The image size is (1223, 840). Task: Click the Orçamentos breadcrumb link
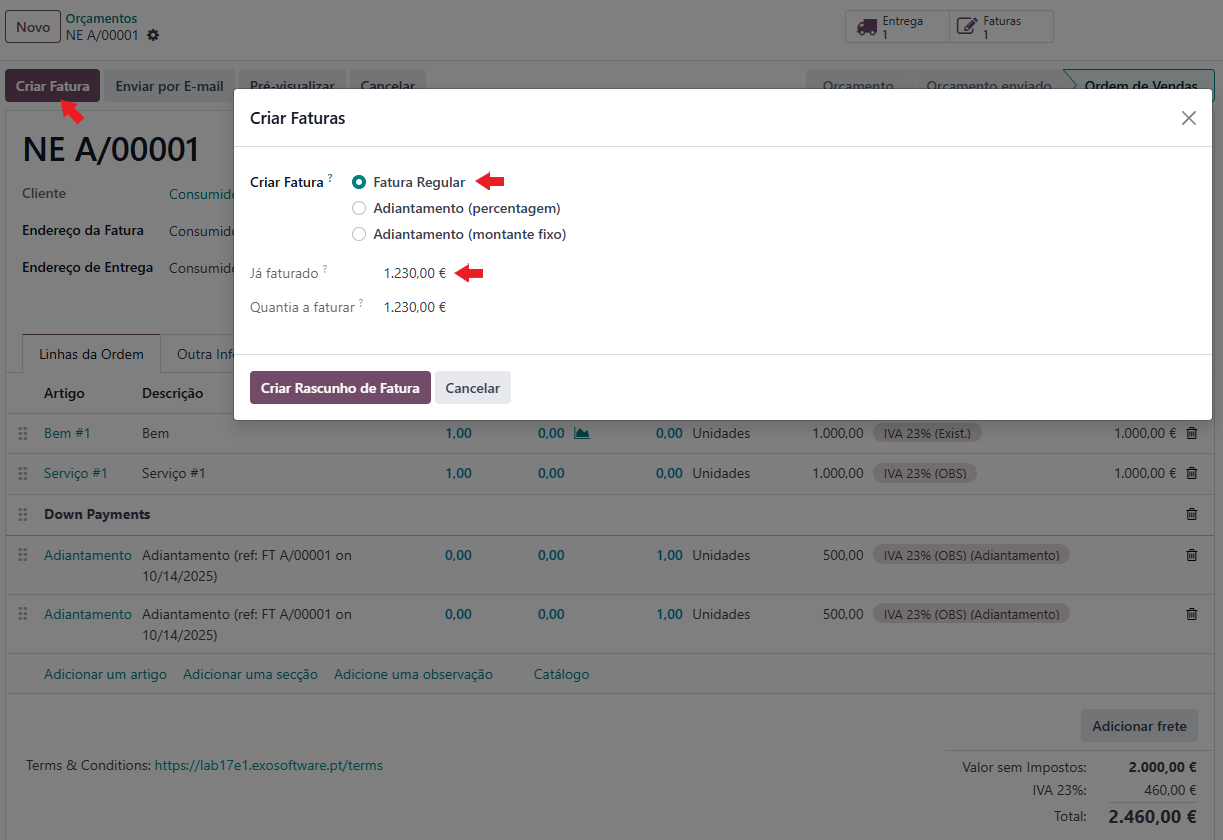(x=101, y=19)
